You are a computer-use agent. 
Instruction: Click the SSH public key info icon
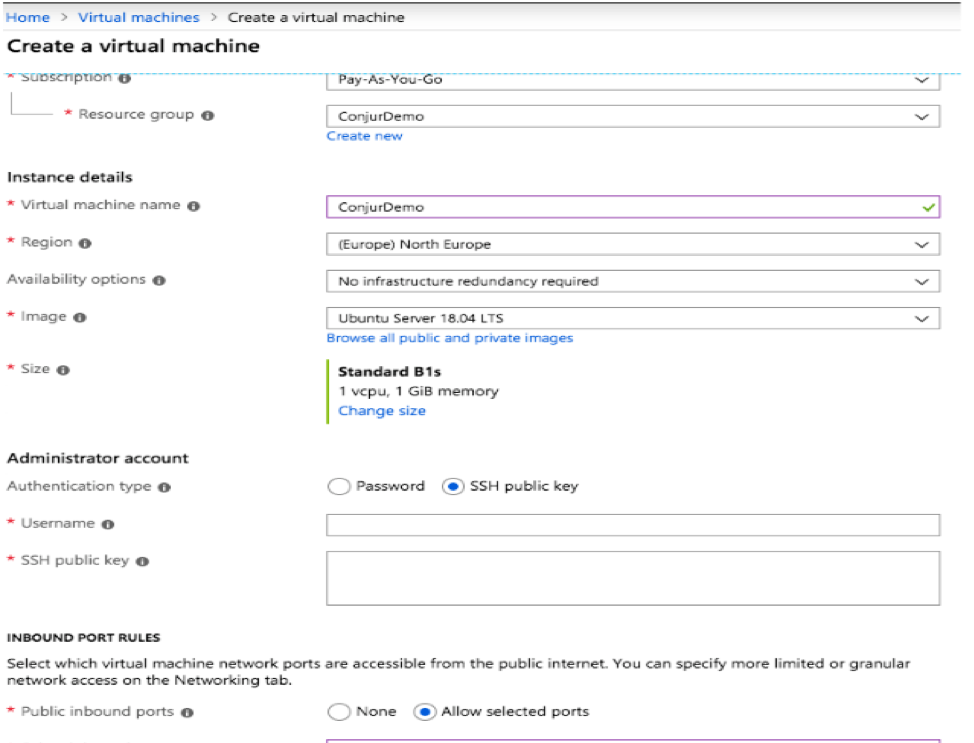[142, 561]
